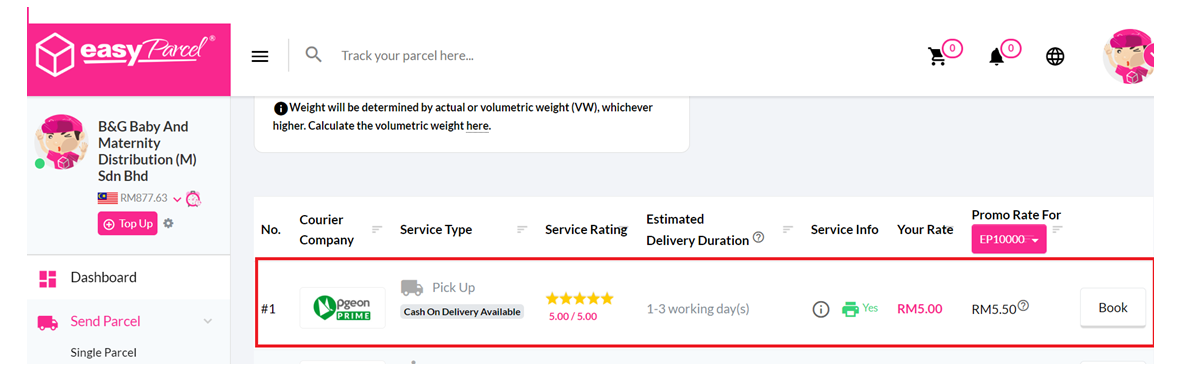
Task: Open the volumetric weight 'here' link
Action: coord(477,126)
